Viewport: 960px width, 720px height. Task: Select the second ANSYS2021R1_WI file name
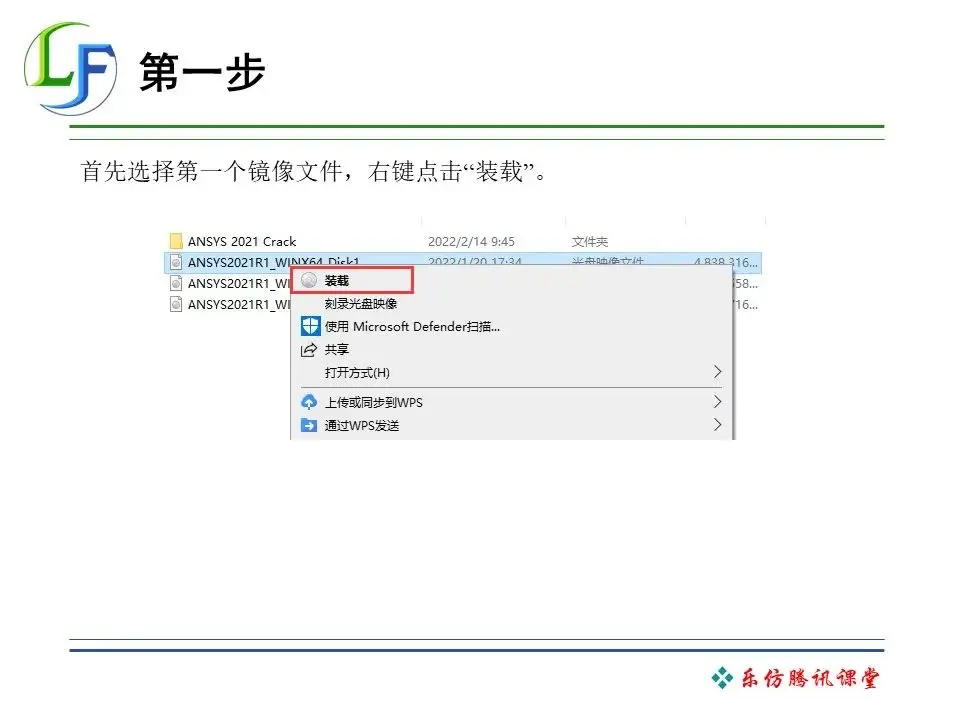[239, 283]
